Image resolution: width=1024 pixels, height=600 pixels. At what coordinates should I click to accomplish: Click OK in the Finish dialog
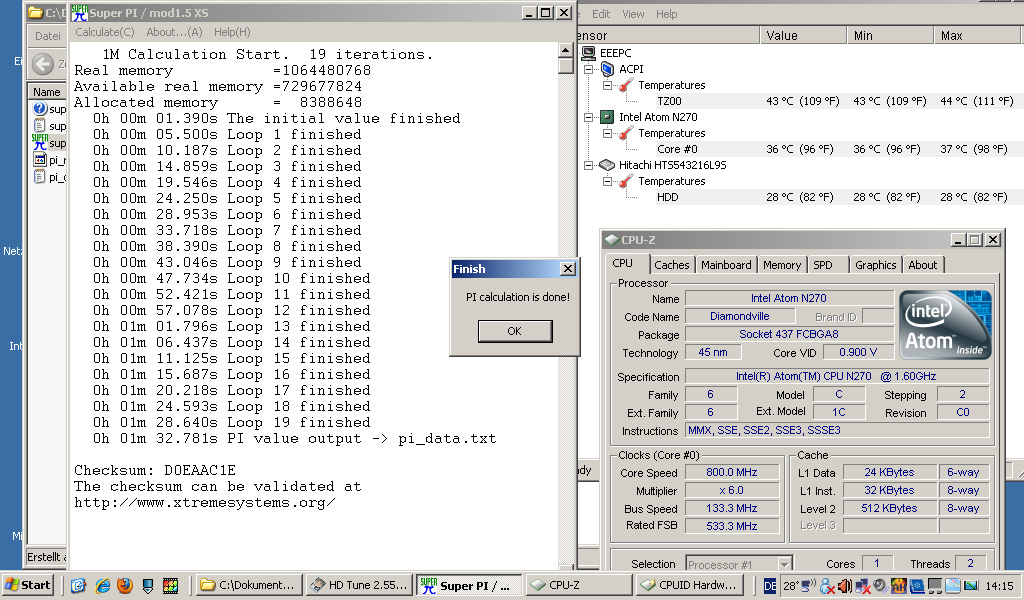[515, 331]
